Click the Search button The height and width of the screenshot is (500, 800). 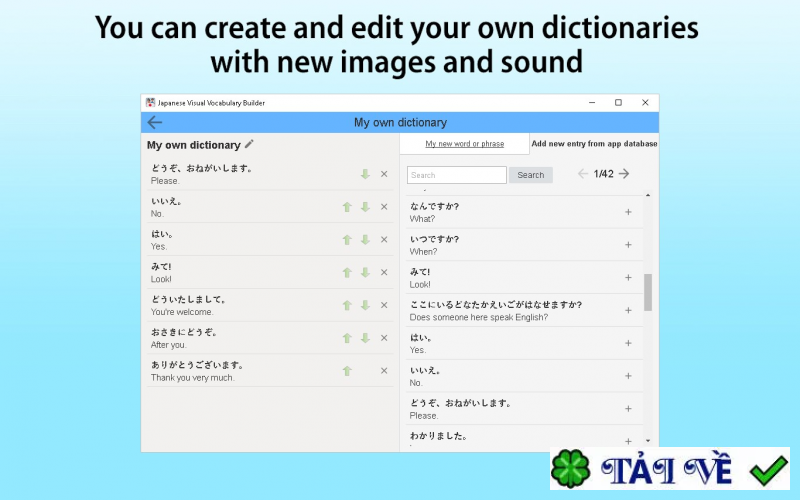(x=531, y=175)
